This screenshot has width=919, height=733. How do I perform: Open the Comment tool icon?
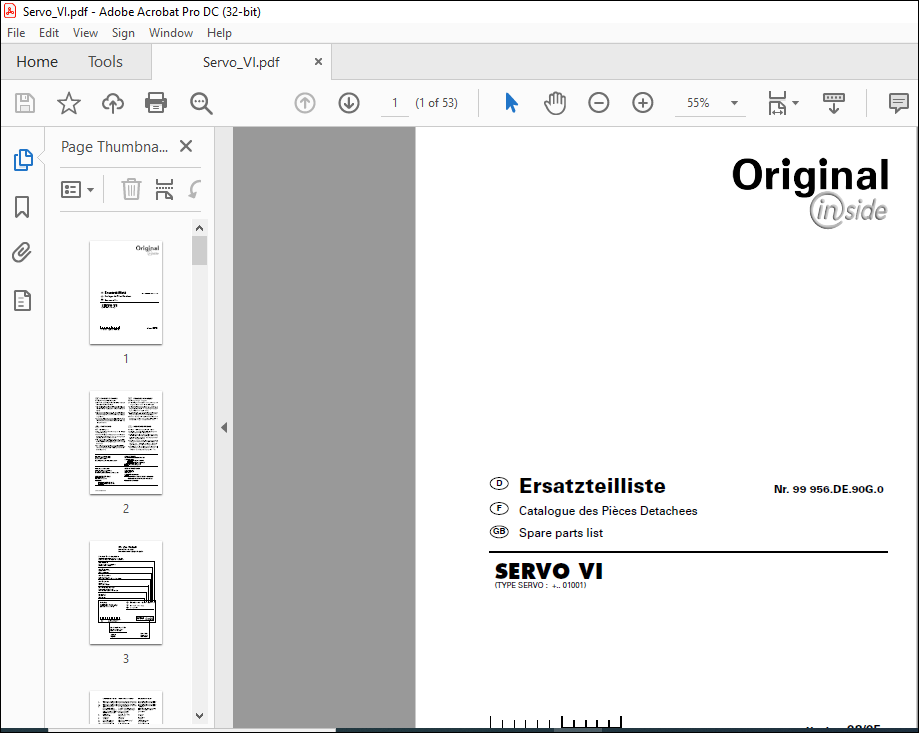(898, 103)
